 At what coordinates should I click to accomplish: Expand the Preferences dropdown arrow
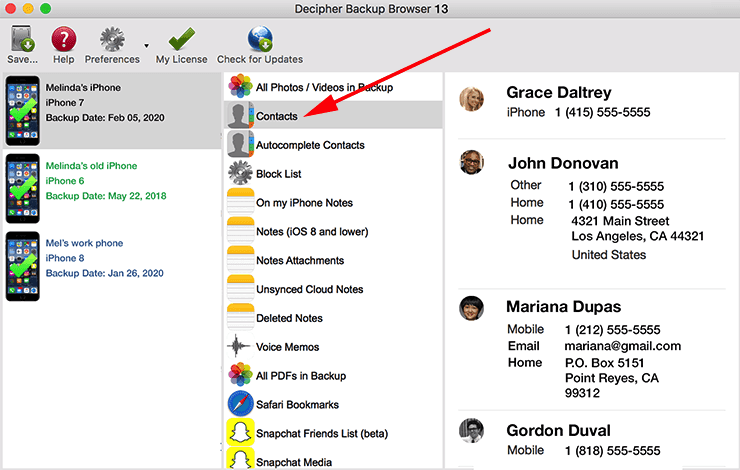click(x=146, y=46)
